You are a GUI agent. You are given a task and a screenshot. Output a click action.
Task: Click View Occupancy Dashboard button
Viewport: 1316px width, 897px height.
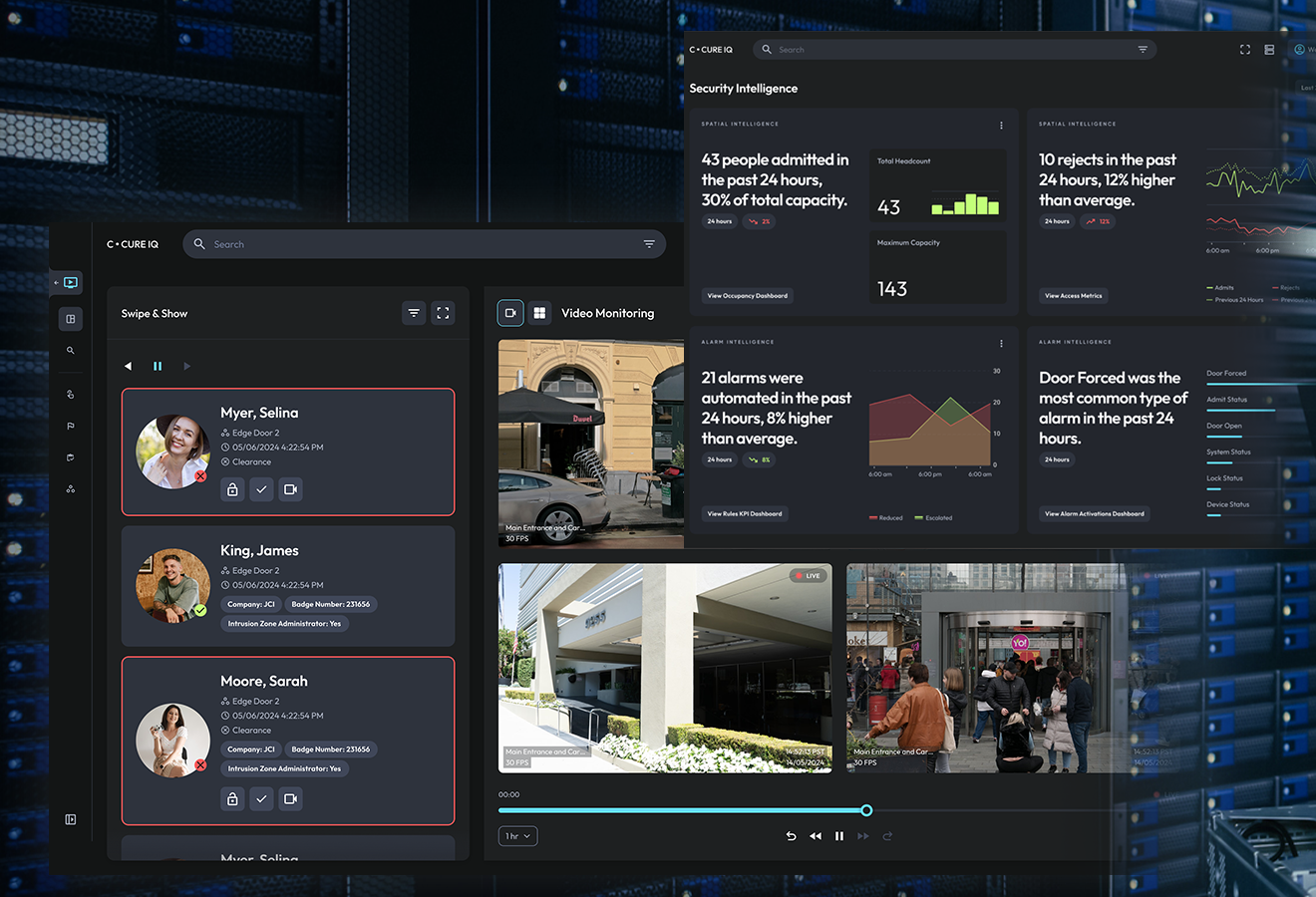pos(747,296)
